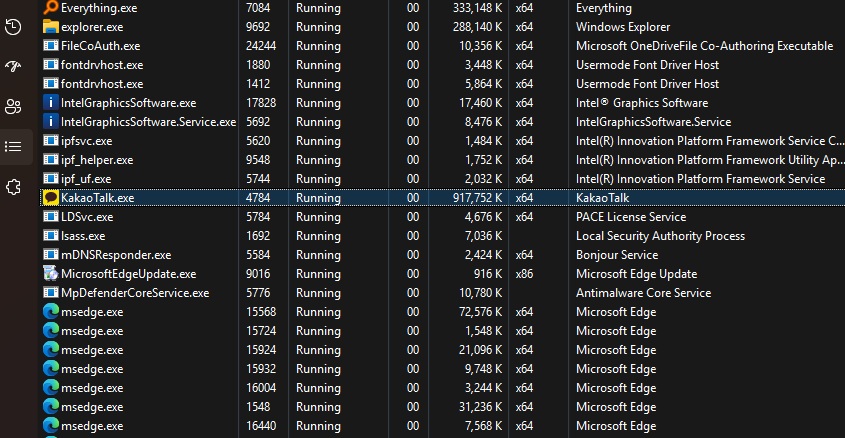Select the lsass.exe process name

tap(83, 236)
